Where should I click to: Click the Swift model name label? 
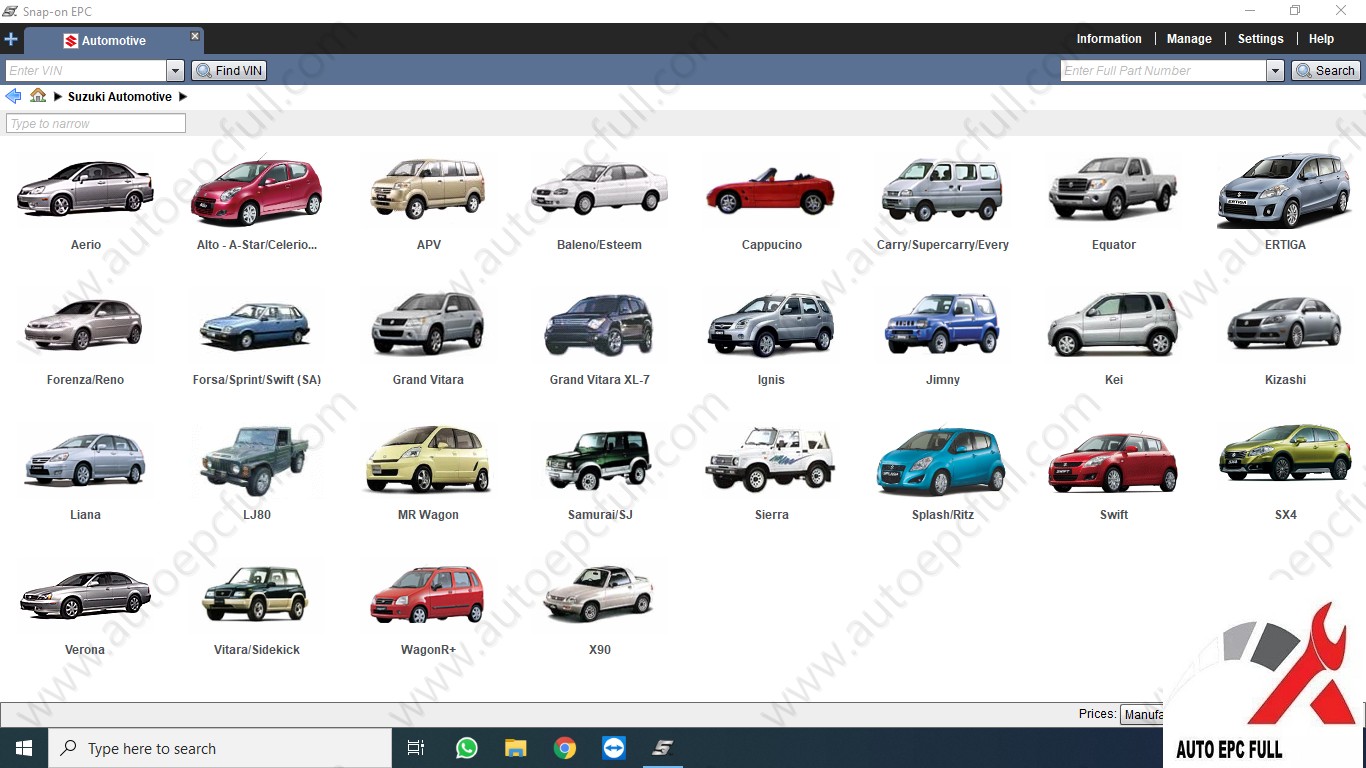(1114, 515)
